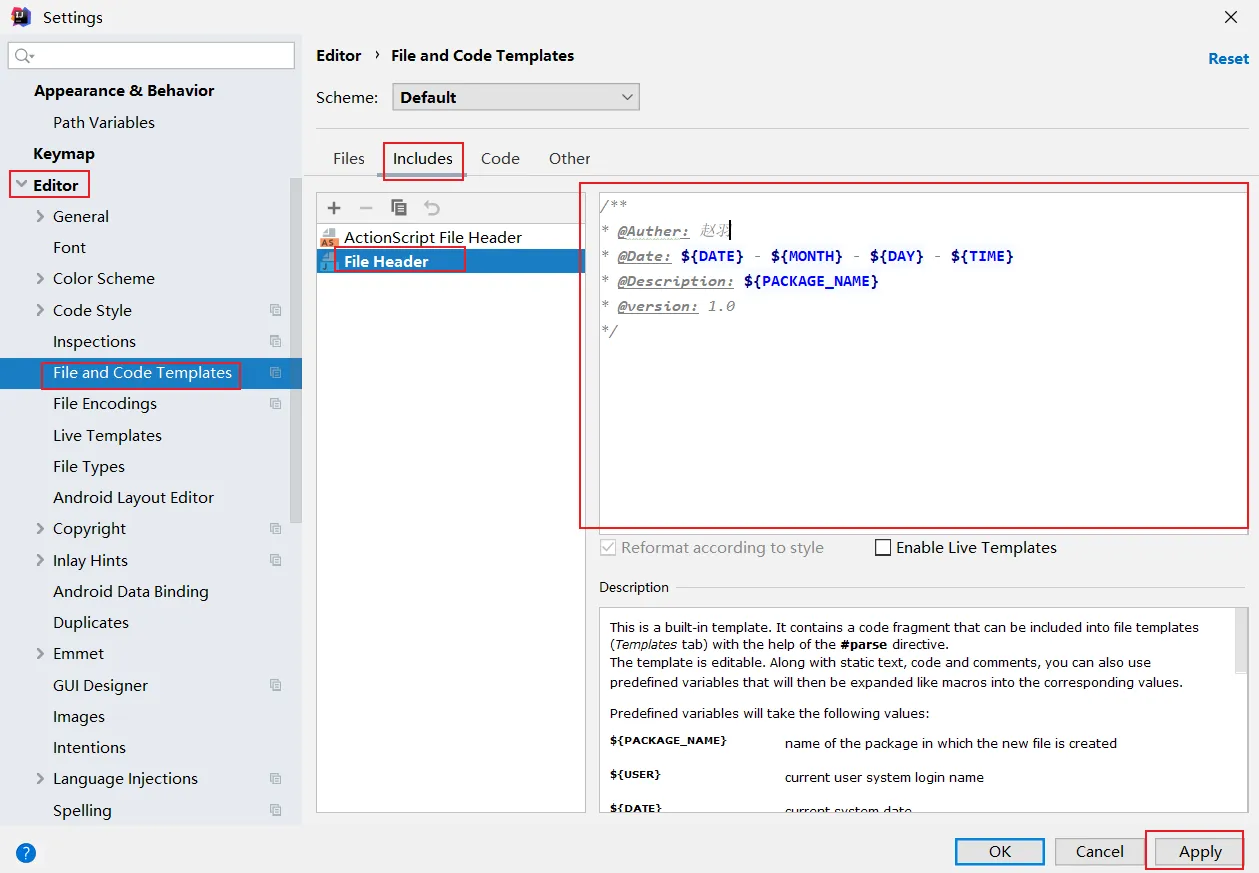Click the ActionScript File Header file icon

pyautogui.click(x=329, y=238)
